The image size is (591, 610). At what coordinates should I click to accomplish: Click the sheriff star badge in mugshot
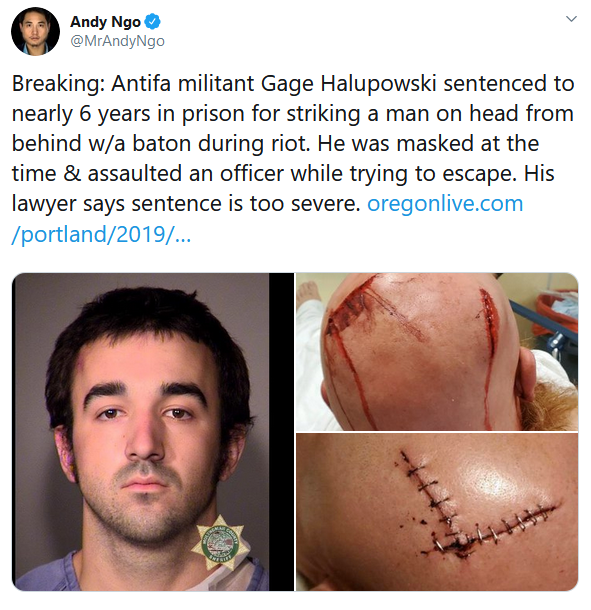coord(220,543)
